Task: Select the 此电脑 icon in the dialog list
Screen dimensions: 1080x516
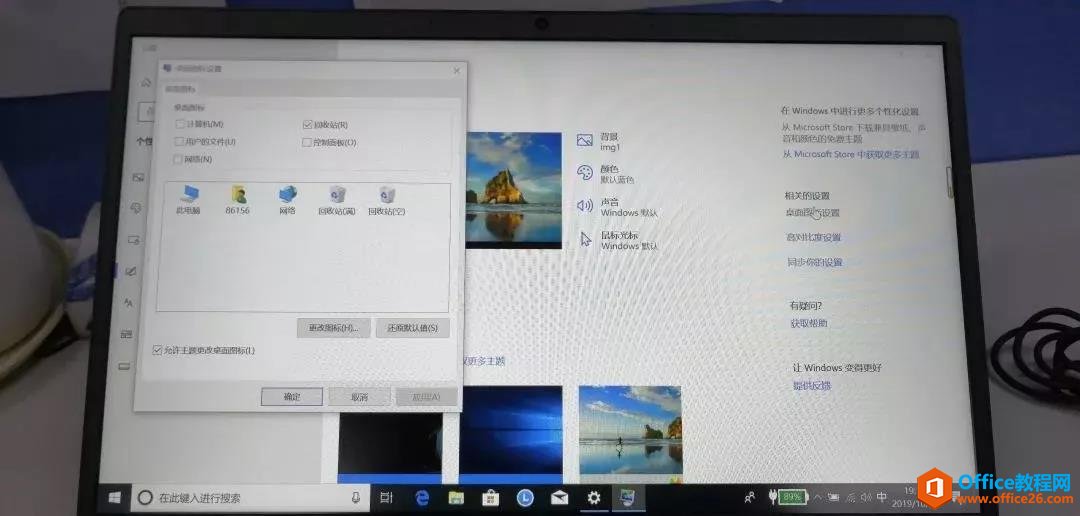Action: pos(187,200)
